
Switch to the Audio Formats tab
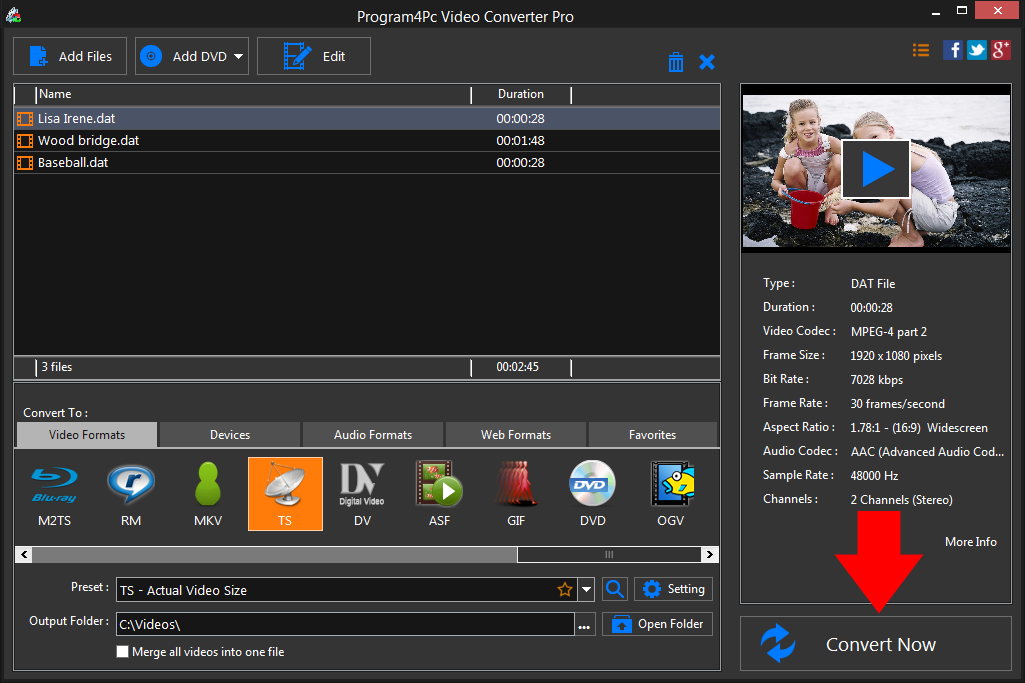tap(372, 435)
